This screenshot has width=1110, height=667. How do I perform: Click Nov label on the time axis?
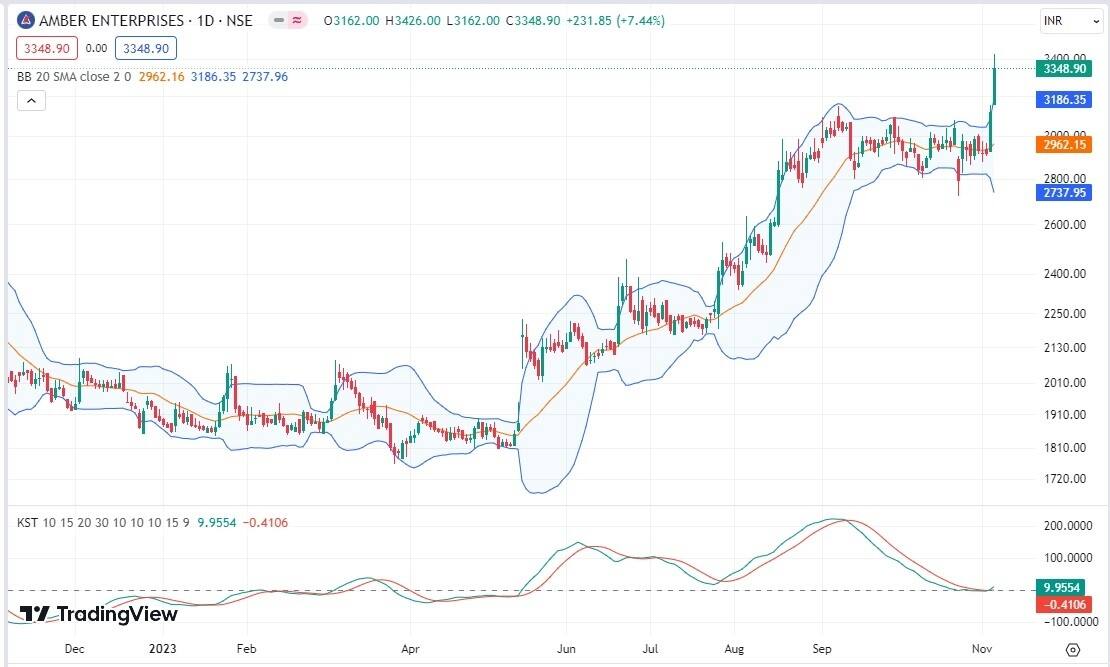(x=982, y=649)
